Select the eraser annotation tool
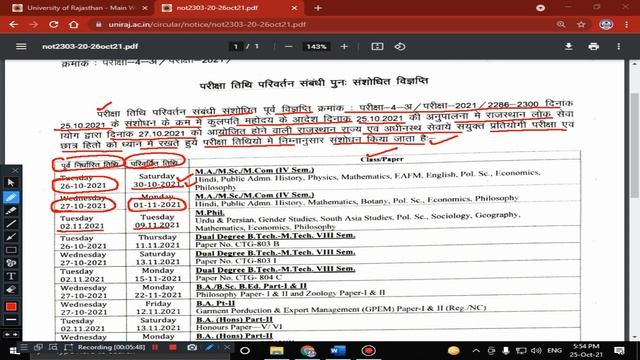This screenshot has height=360, width=640. pos(11,290)
